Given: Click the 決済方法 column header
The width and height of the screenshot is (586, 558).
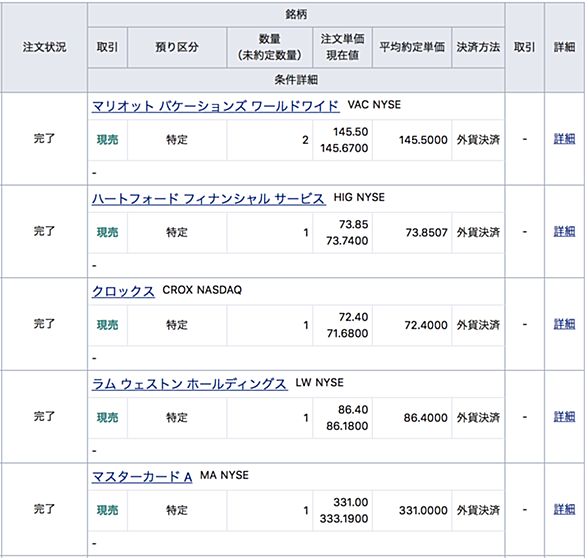Looking at the screenshot, I should tap(478, 47).
